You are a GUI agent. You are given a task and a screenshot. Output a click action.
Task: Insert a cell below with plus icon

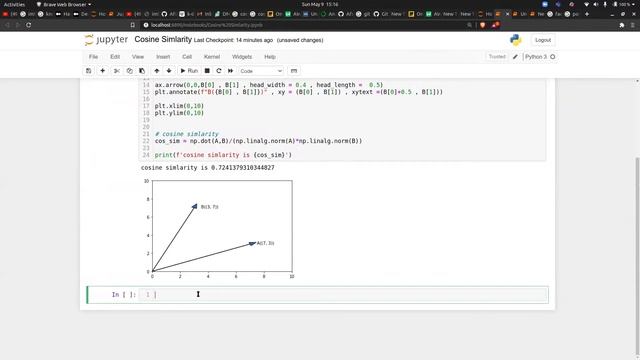(x=102, y=71)
